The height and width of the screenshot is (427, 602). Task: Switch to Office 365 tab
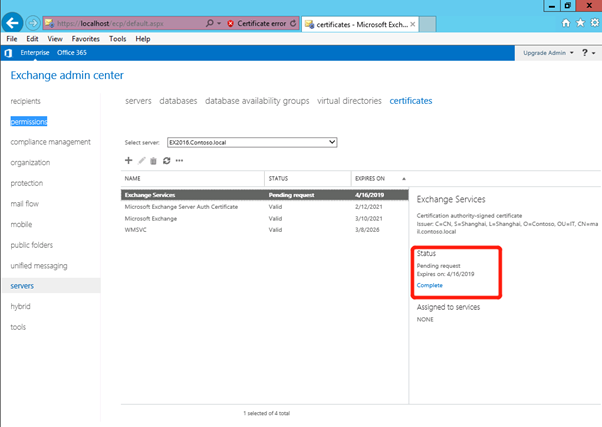click(x=72, y=53)
